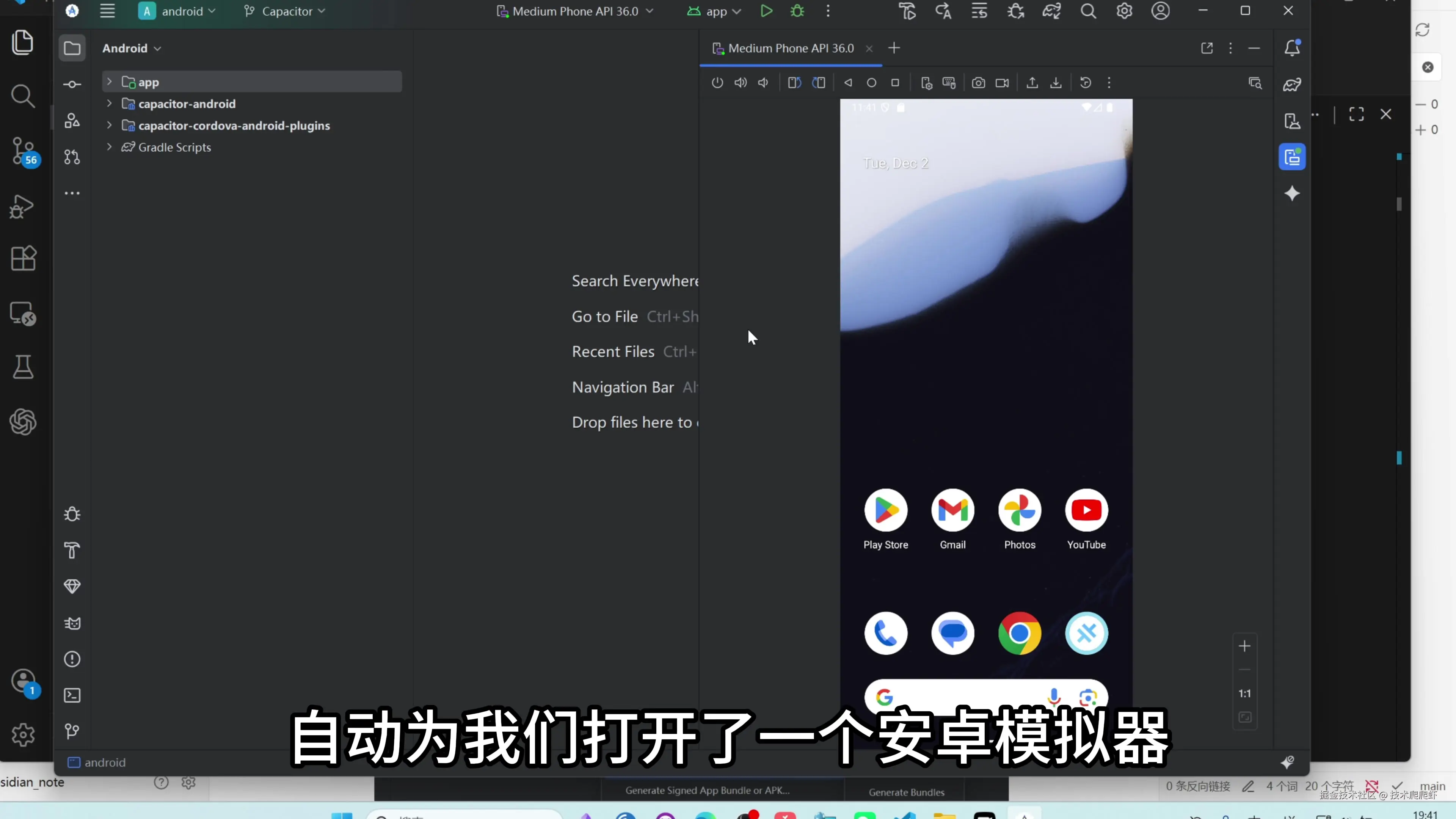Open the Gemini sparkle tool window

point(1292,194)
